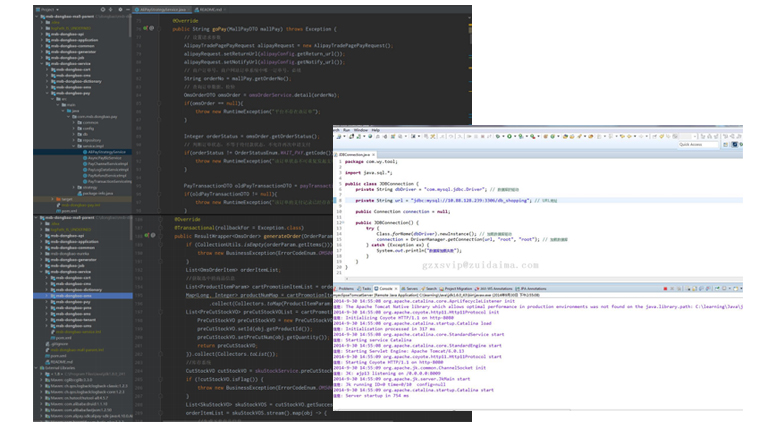The image size is (783, 428).
Task: Collapse the src folder under msb-dongbao-pay
Action: pyautogui.click(x=52, y=99)
